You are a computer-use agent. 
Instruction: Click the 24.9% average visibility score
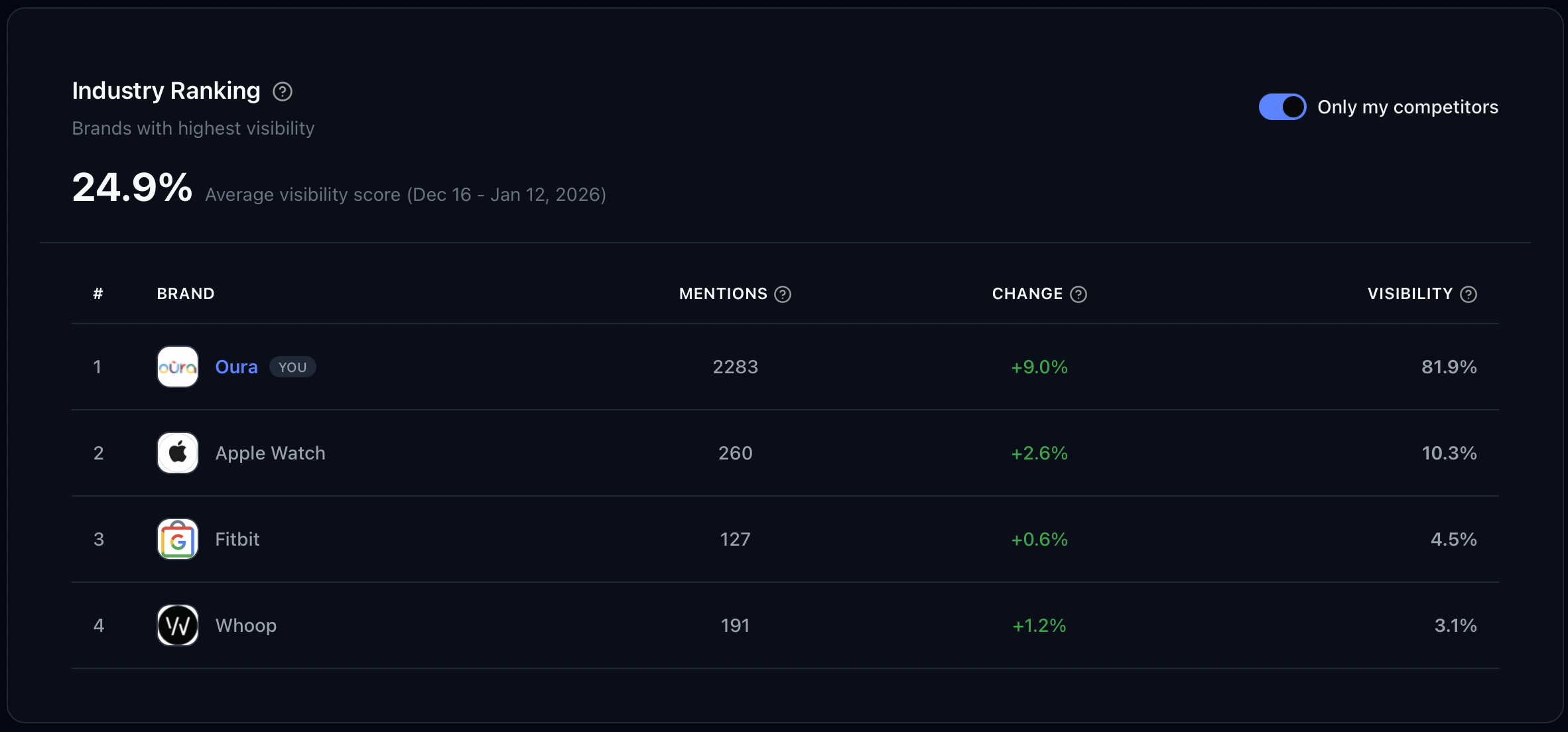(131, 188)
